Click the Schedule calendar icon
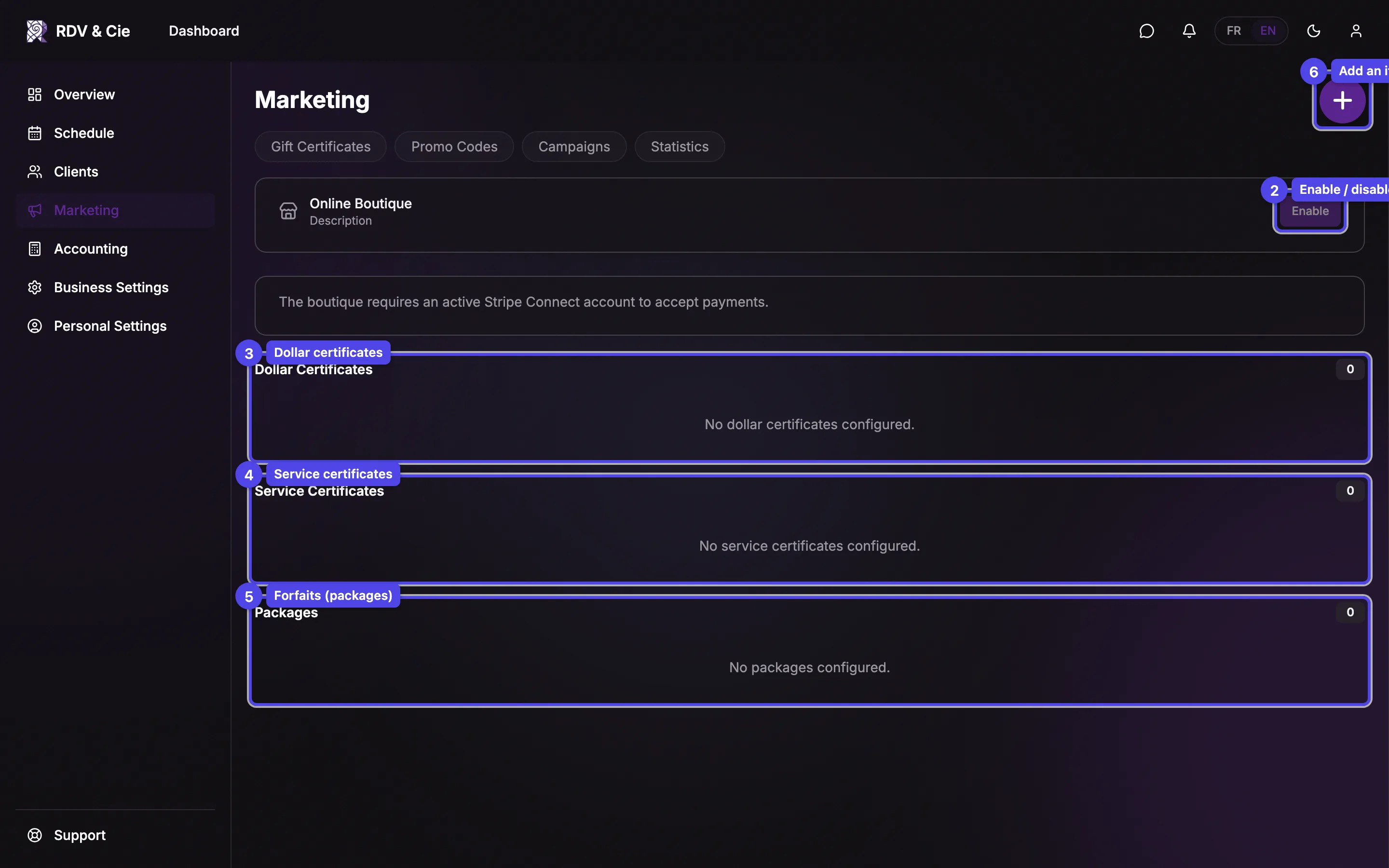 tap(35, 133)
